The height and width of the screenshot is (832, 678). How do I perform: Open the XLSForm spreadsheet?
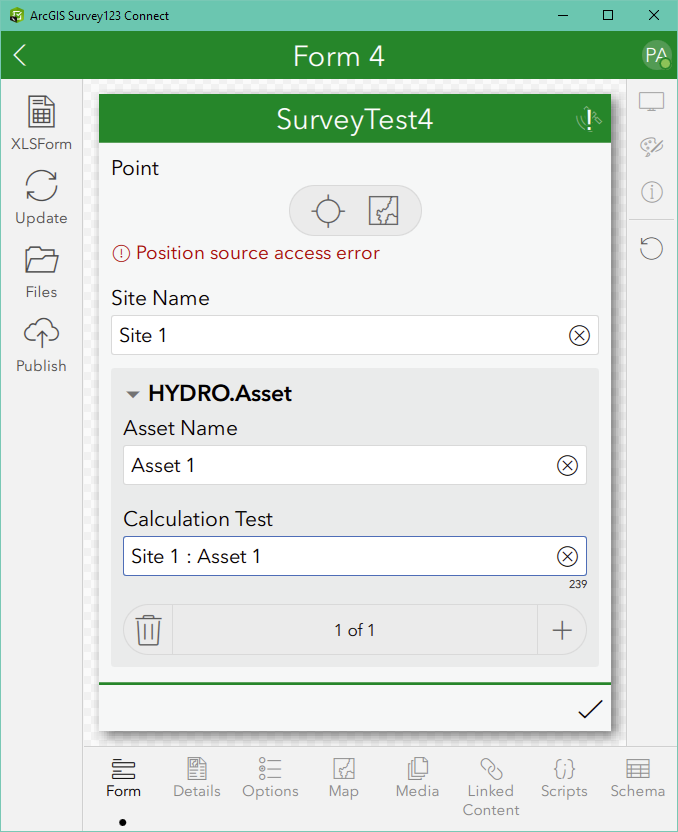coord(41,122)
